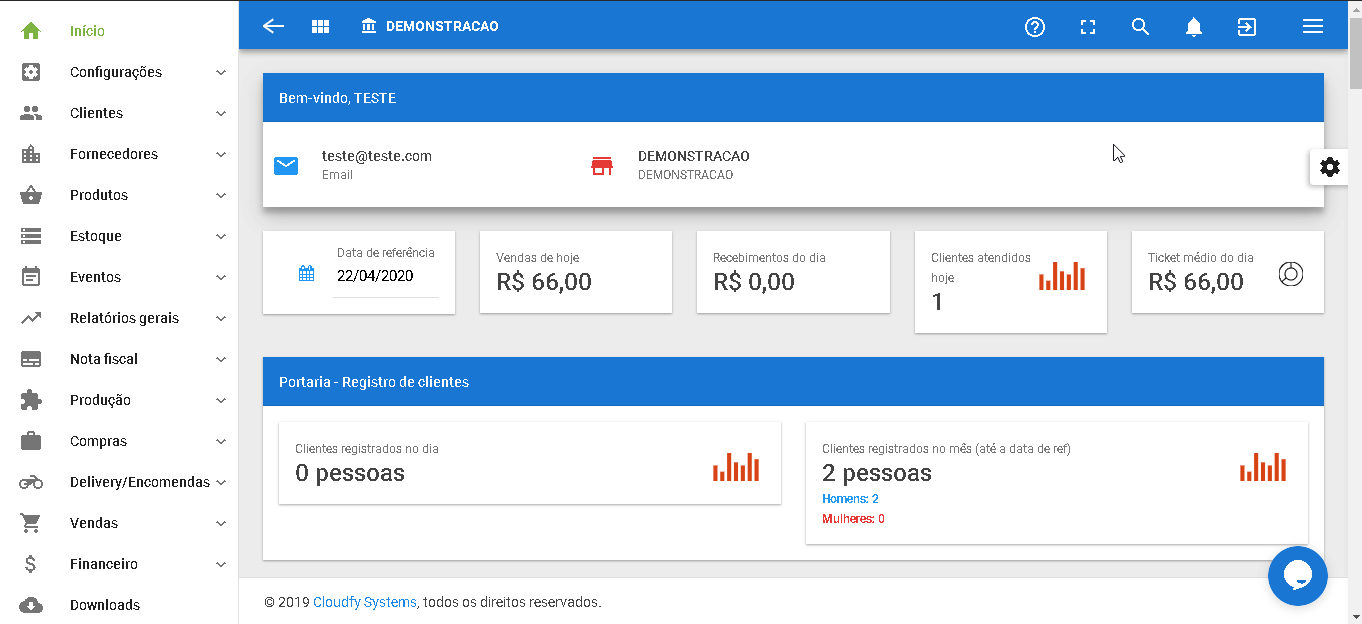
Task: Open the apps grid icon
Action: pyautogui.click(x=320, y=26)
